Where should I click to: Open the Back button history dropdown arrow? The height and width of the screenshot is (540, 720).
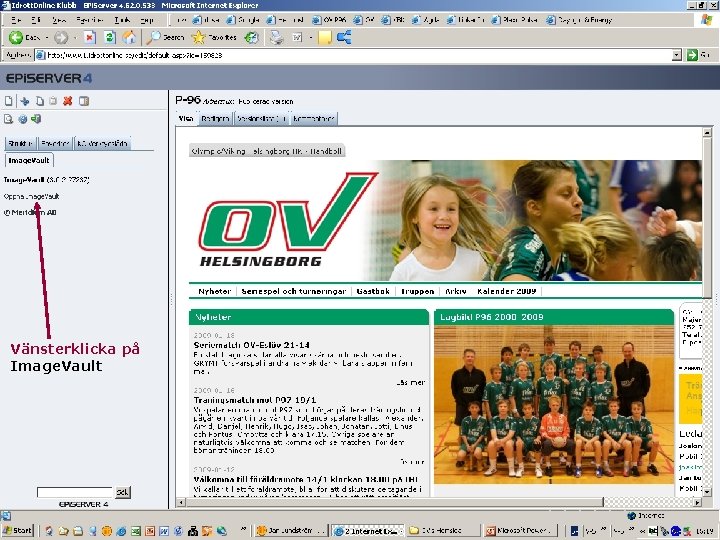tap(47, 37)
